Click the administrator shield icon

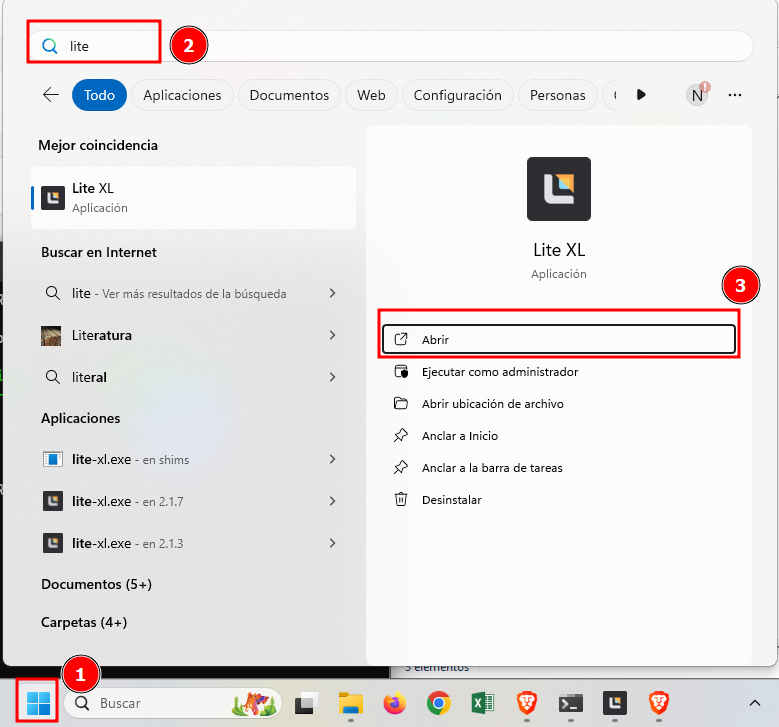(x=401, y=372)
